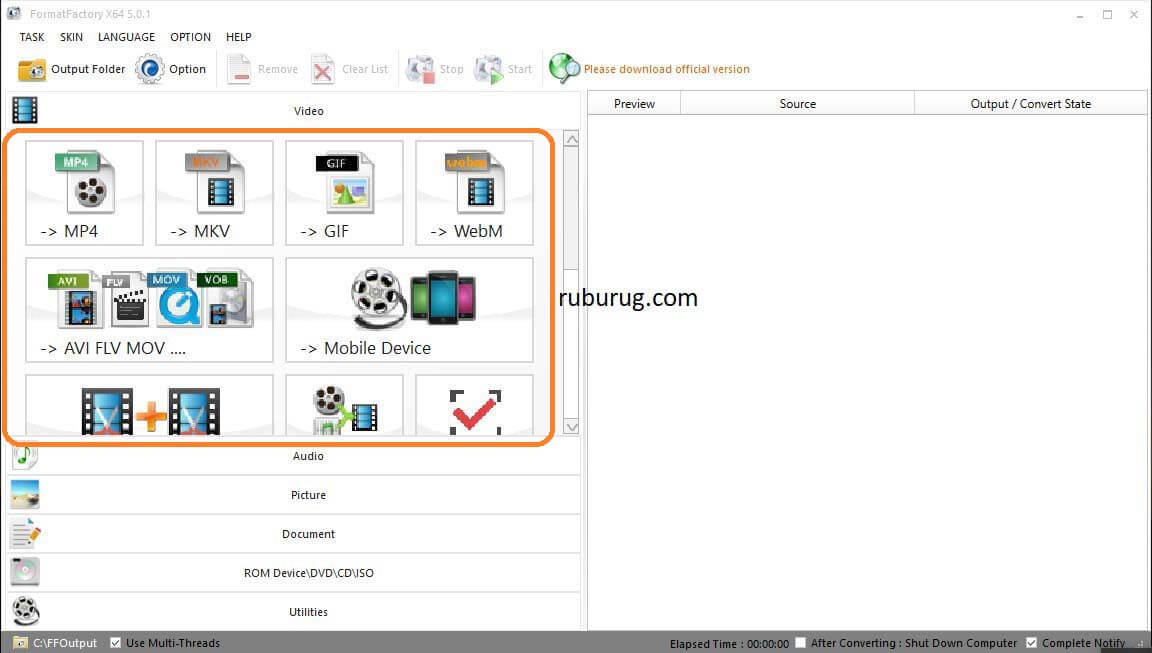Open the film reel to filmstrip tile
Screen dimensions: 1152x653
pyautogui.click(x=345, y=405)
